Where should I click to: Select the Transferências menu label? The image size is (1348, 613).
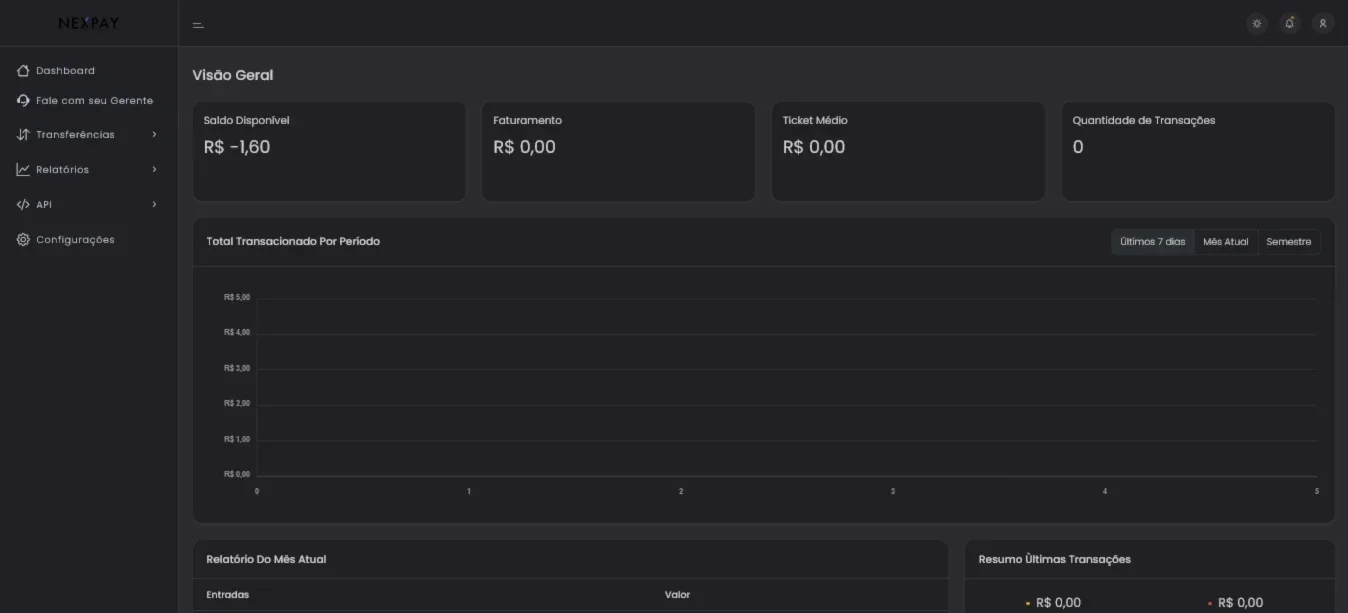point(75,135)
